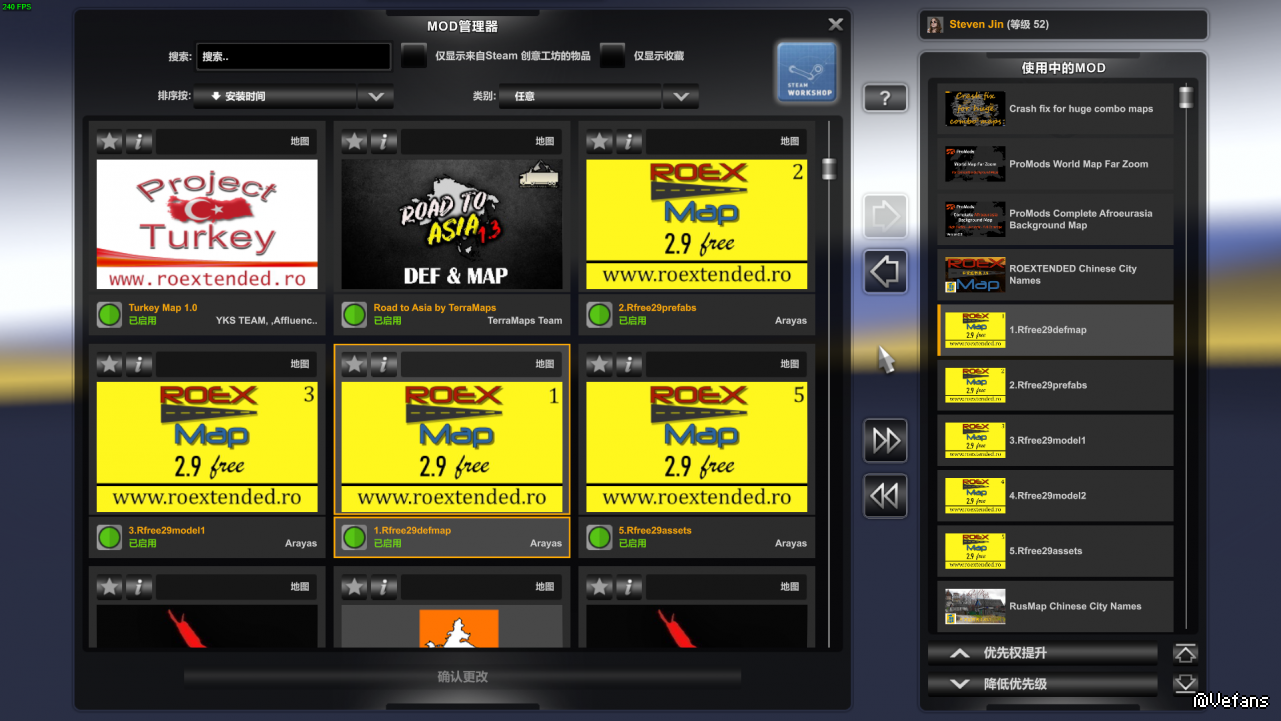Click the 降低优先级 button
Image resolution: width=1281 pixels, height=721 pixels.
click(x=1043, y=684)
